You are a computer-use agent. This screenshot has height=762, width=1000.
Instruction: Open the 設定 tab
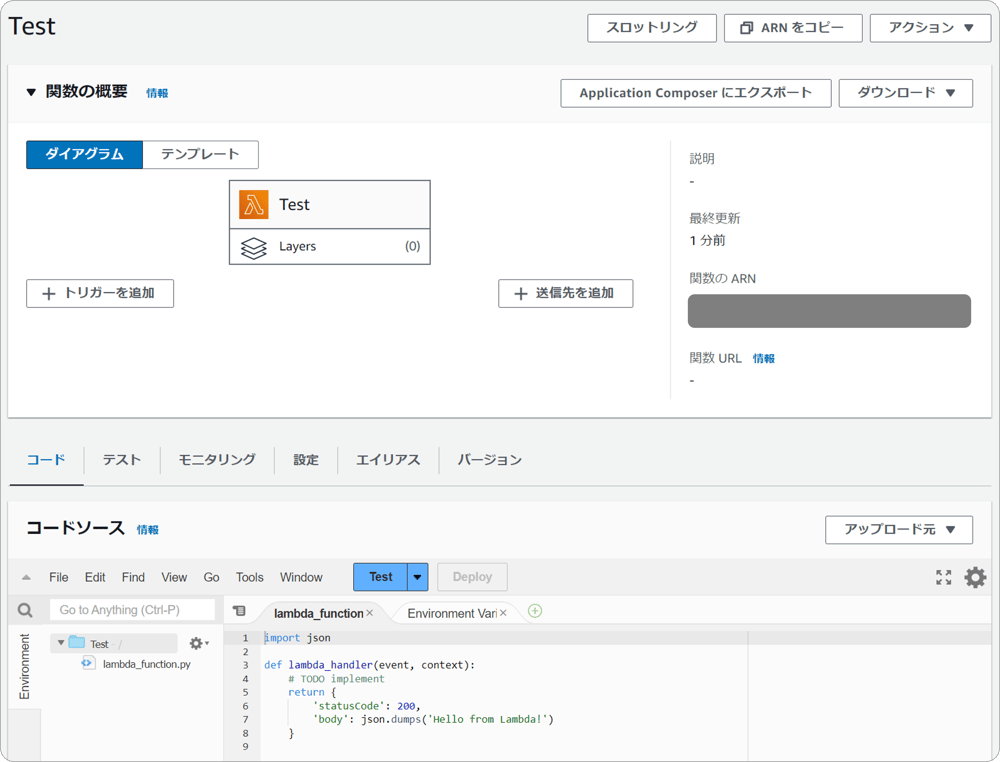click(x=306, y=460)
